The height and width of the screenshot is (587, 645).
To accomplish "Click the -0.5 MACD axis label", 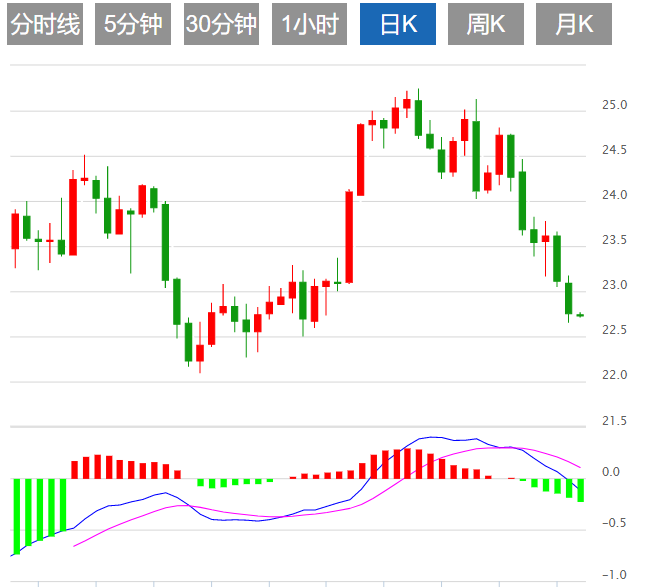I will coord(612,523).
